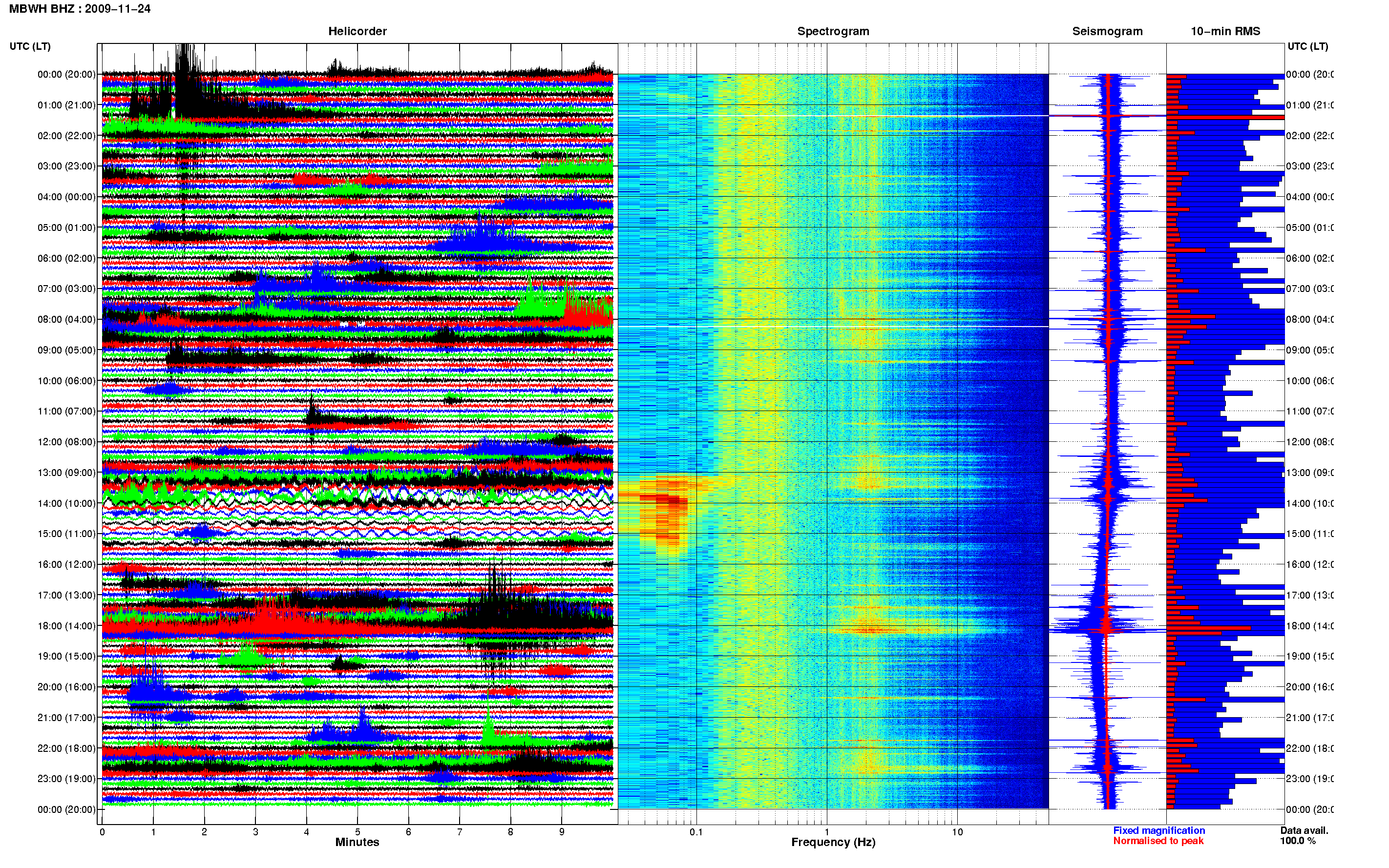Click the '20:00 (16:00)' Helicorder time label
Viewport: 1389px width, 868px height.
coord(66,686)
